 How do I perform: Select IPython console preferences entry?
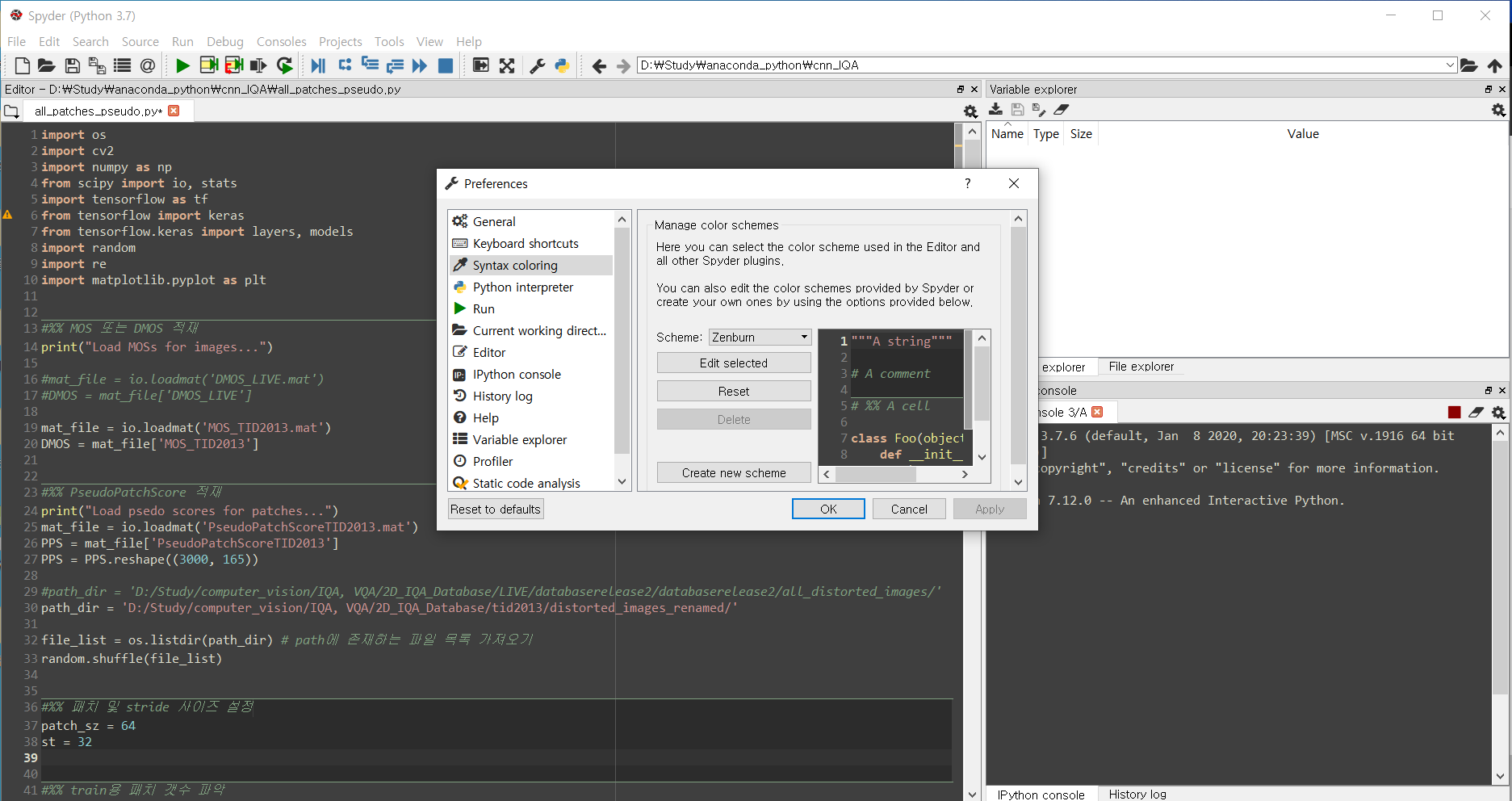click(x=530, y=374)
